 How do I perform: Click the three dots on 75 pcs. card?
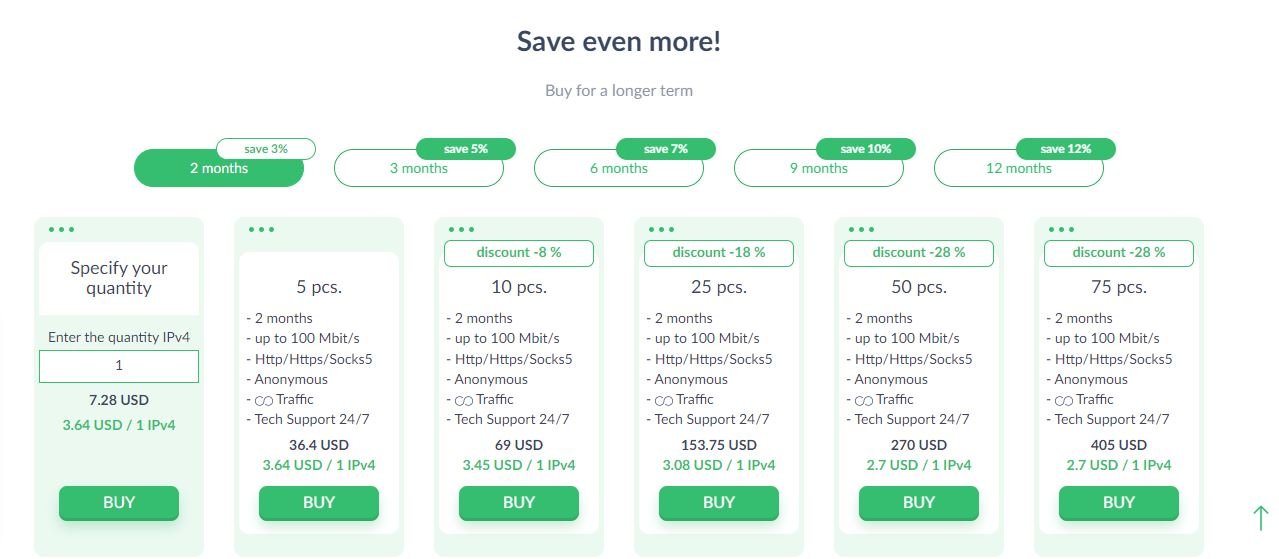(1061, 229)
